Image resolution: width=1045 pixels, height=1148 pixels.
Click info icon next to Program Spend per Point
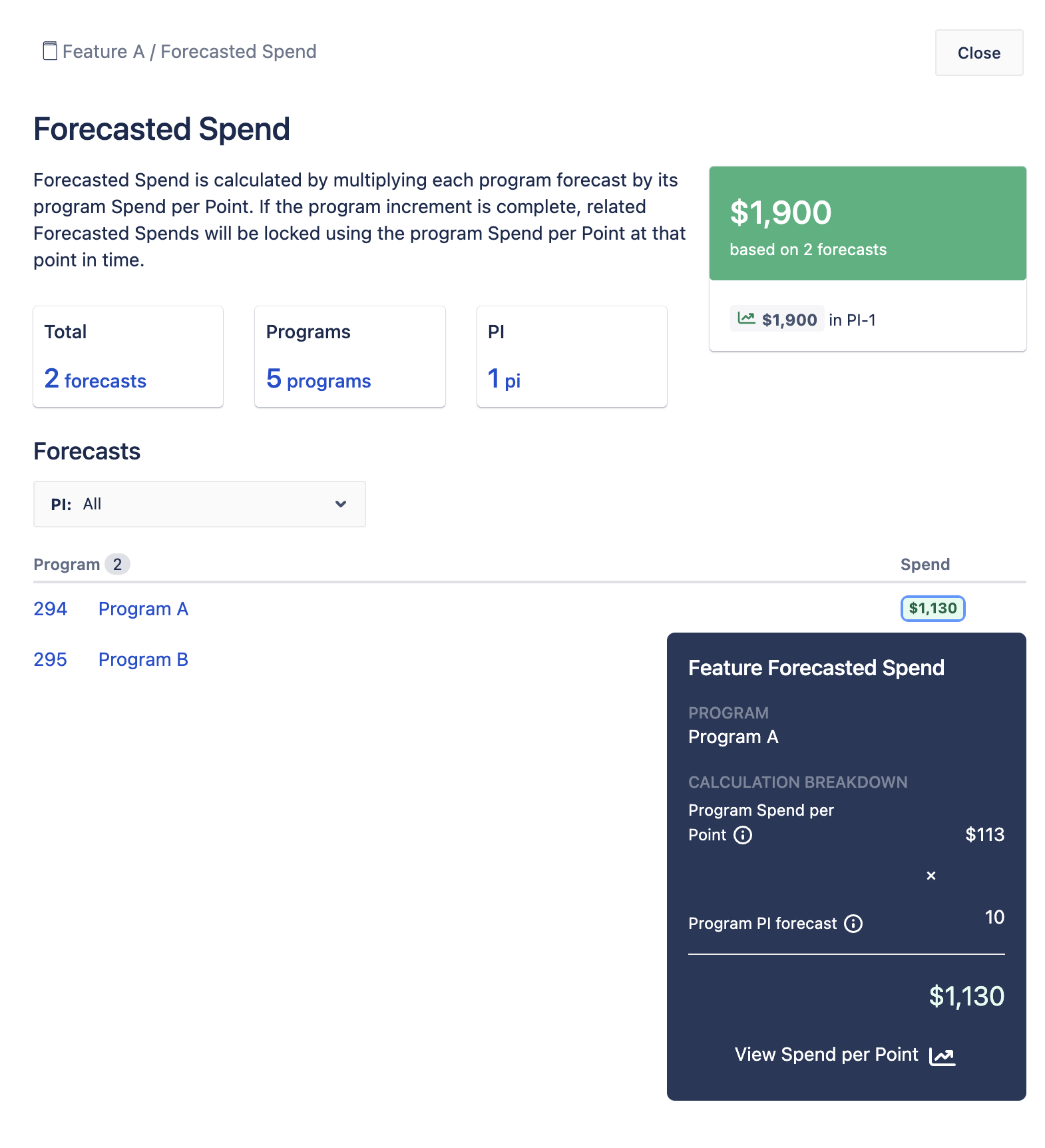(x=743, y=835)
